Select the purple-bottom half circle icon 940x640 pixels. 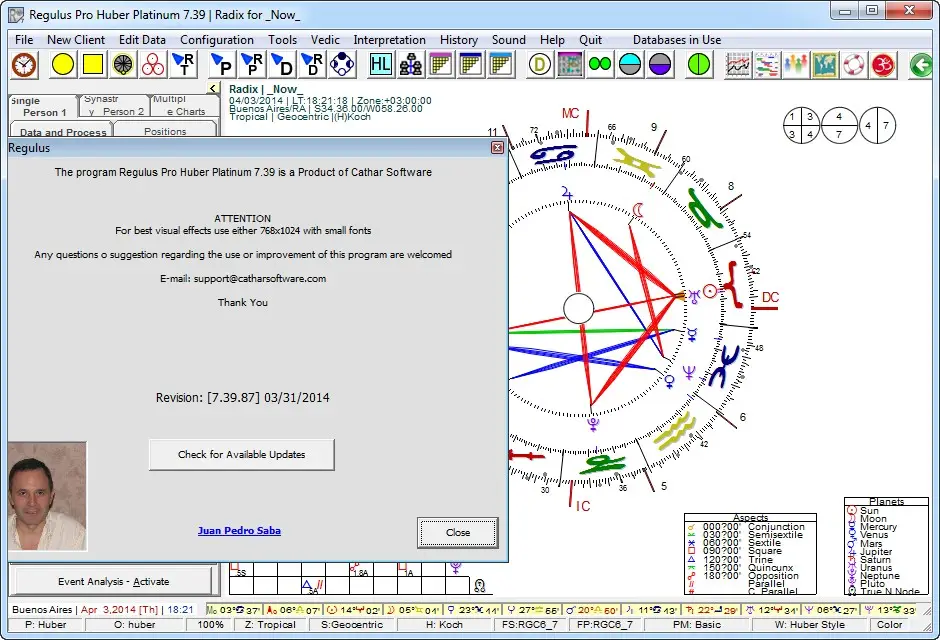(x=660, y=65)
